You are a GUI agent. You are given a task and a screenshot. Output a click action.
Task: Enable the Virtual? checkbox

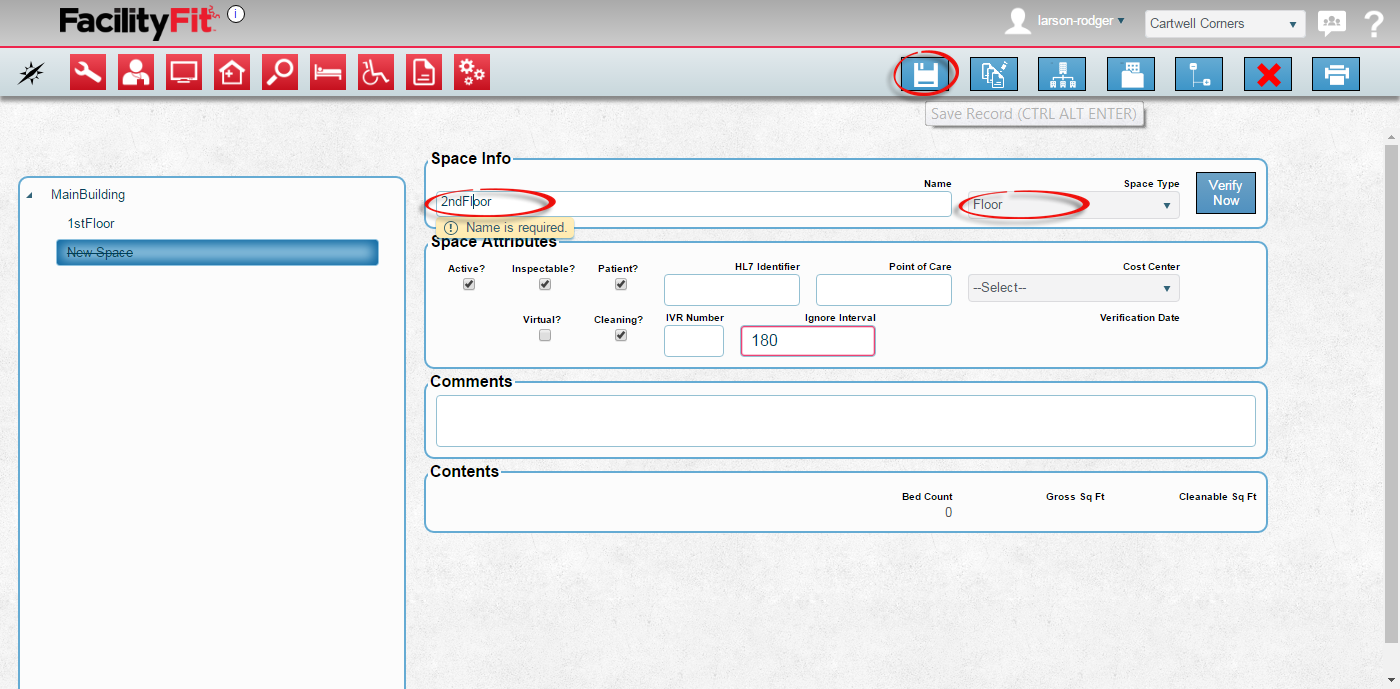pos(545,336)
